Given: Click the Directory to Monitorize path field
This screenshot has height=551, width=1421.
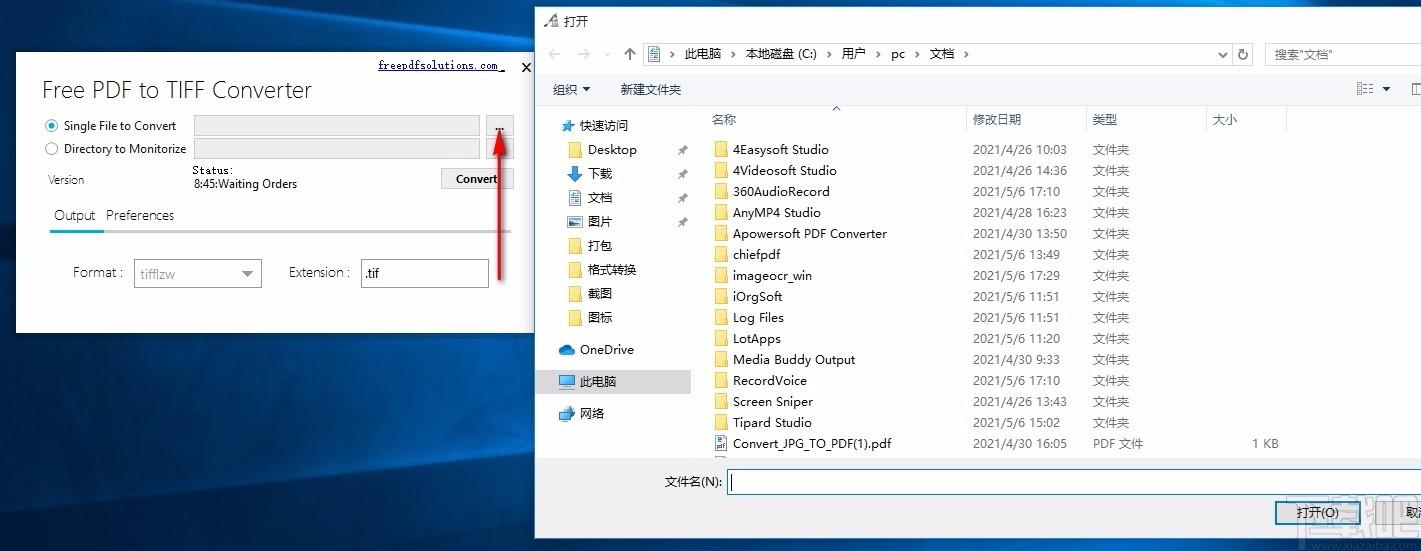Looking at the screenshot, I should click(337, 149).
